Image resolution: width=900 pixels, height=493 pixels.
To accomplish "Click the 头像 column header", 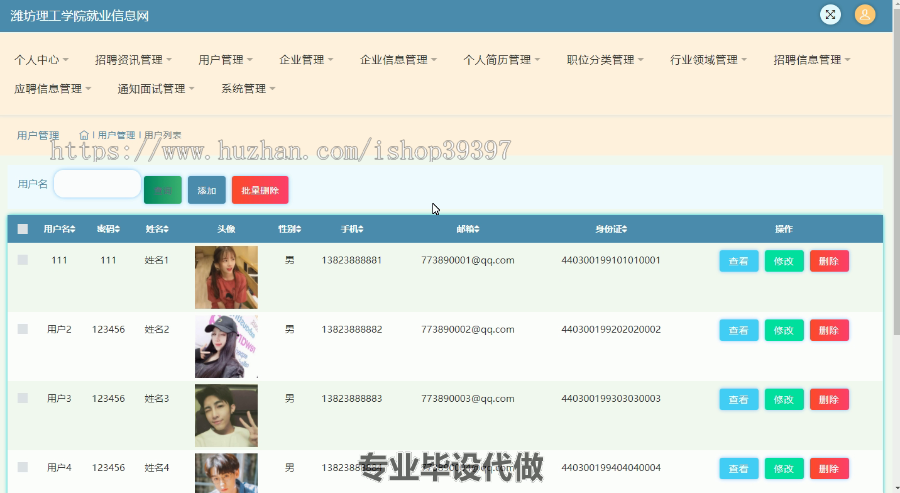I will (x=226, y=229).
